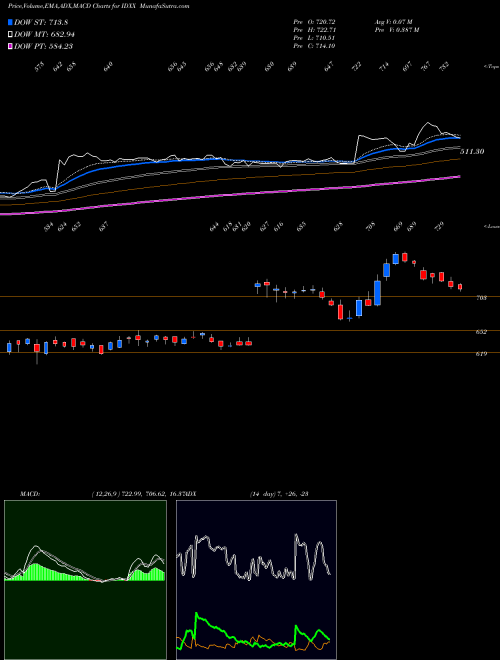Open the MACD histogram panel
The image size is (500, 660).
coord(85,580)
